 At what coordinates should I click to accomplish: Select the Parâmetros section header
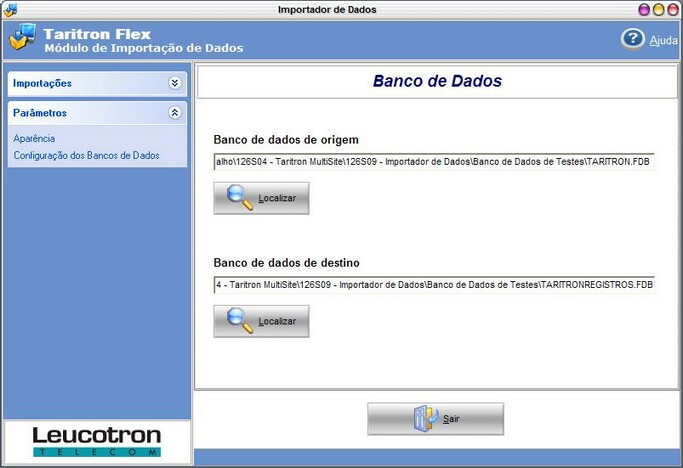tap(97, 113)
